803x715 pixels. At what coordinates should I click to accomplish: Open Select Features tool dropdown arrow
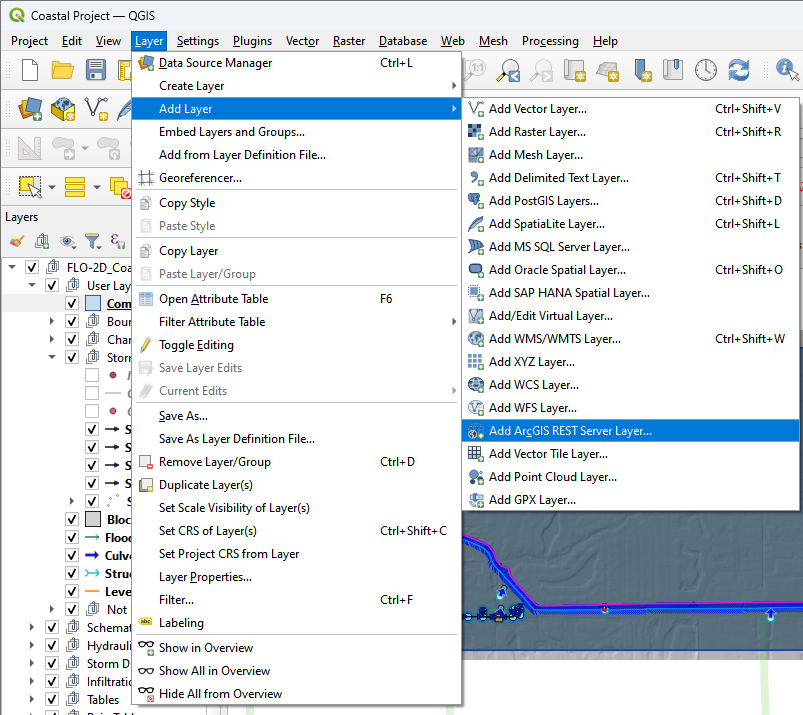53,187
